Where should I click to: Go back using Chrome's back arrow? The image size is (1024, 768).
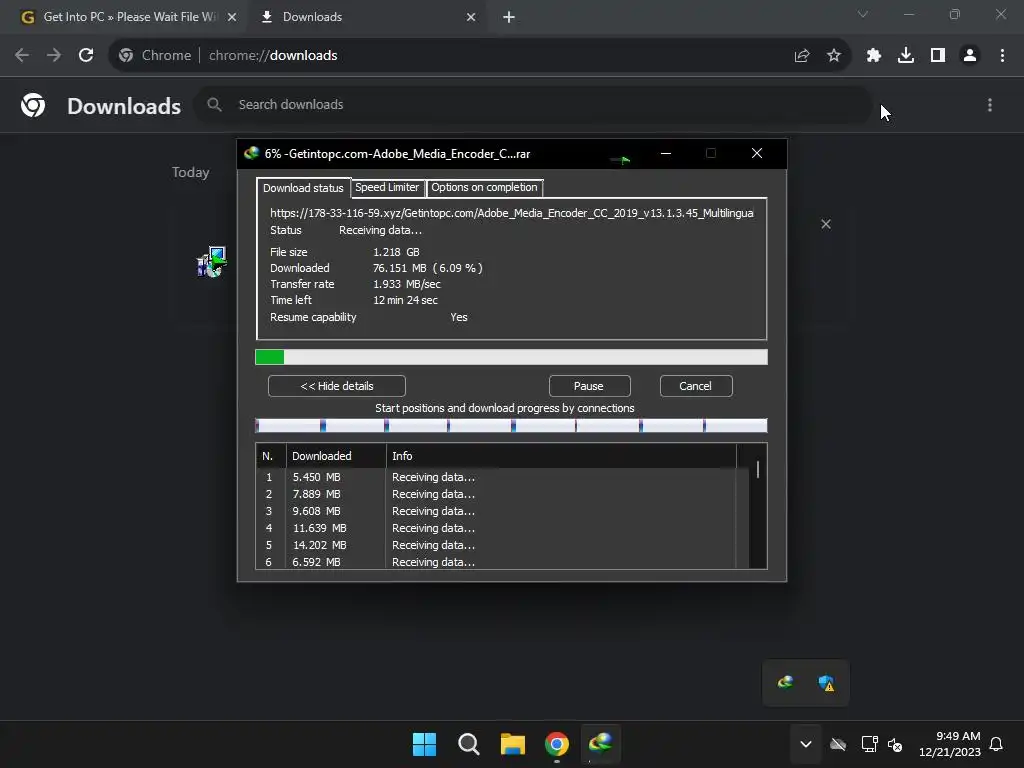[x=22, y=56]
